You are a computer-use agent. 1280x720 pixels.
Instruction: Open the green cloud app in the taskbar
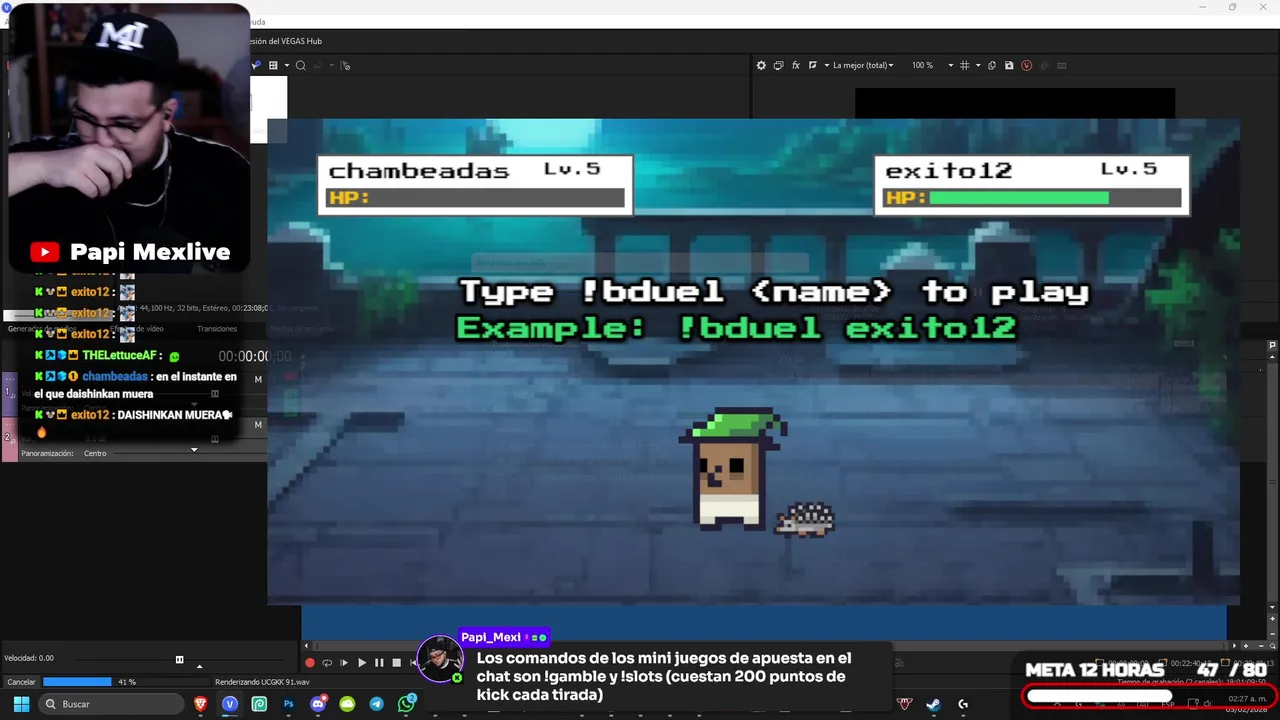(x=347, y=704)
